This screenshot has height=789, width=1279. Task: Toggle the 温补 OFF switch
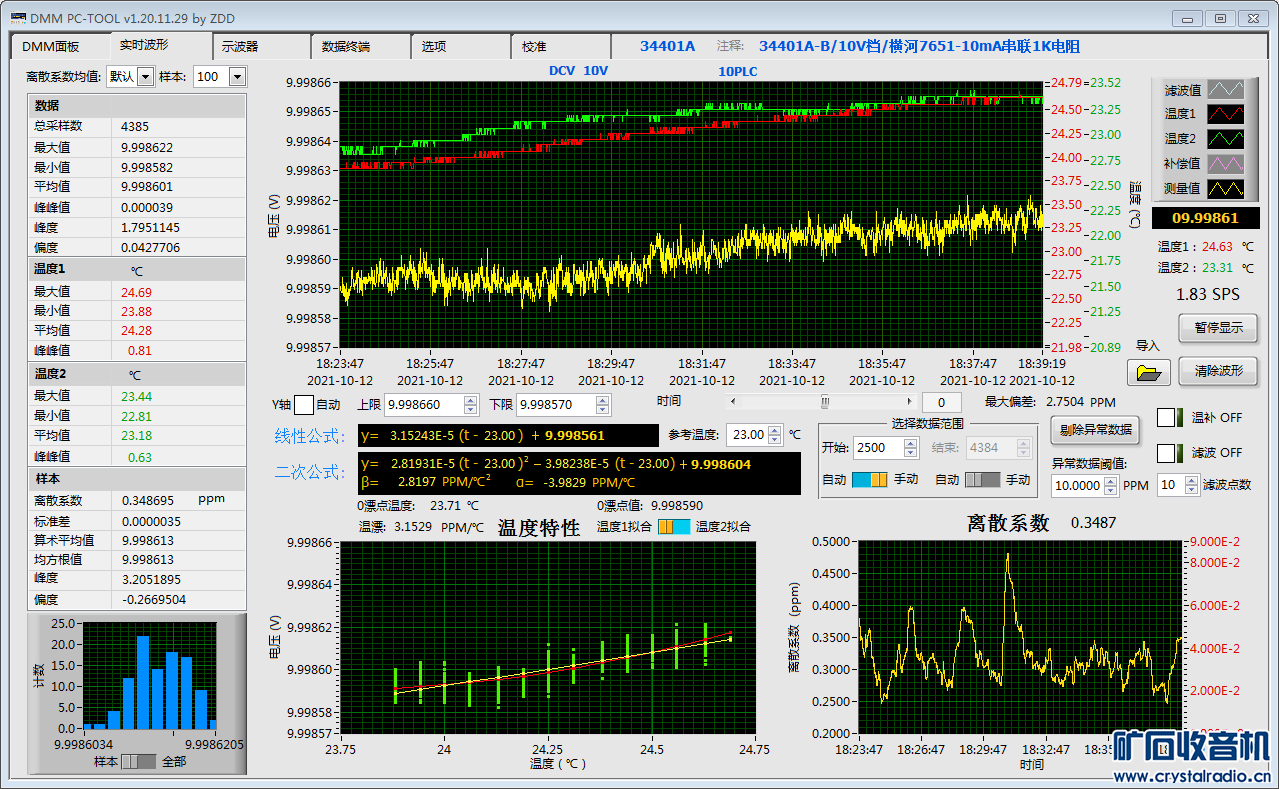click(1169, 418)
